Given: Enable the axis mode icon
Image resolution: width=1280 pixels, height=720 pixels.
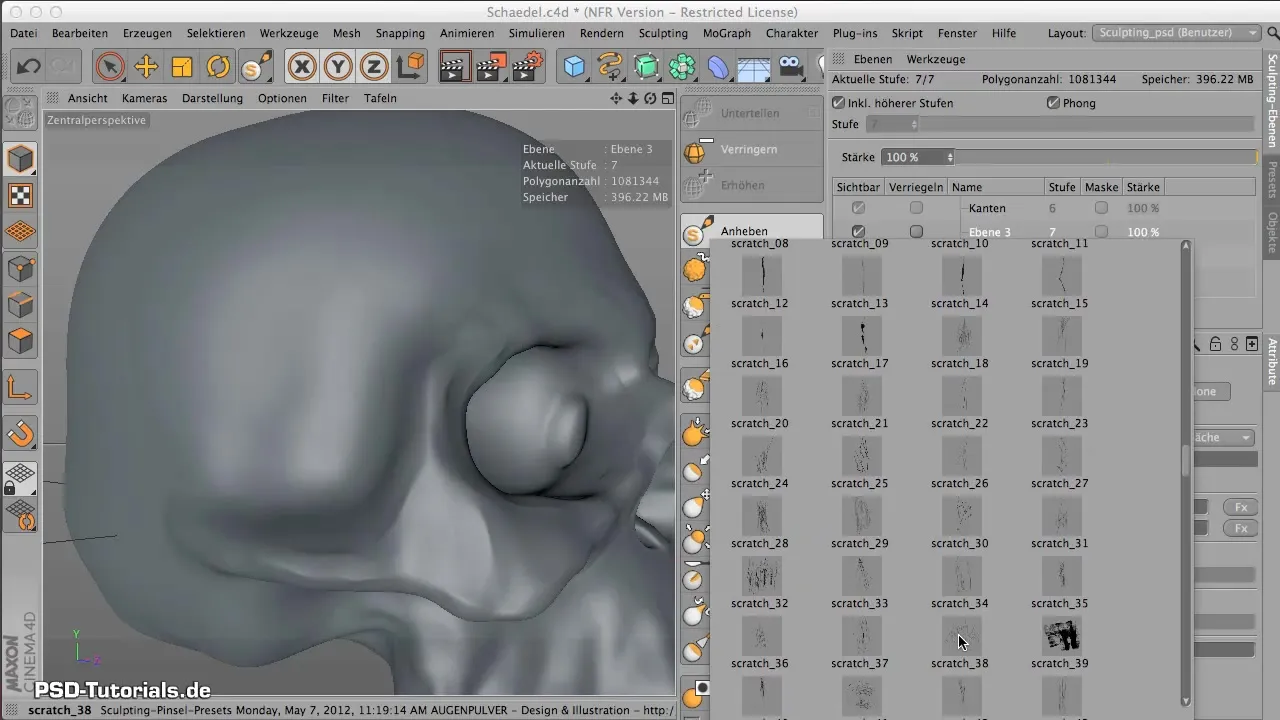Looking at the screenshot, I should click(21, 388).
